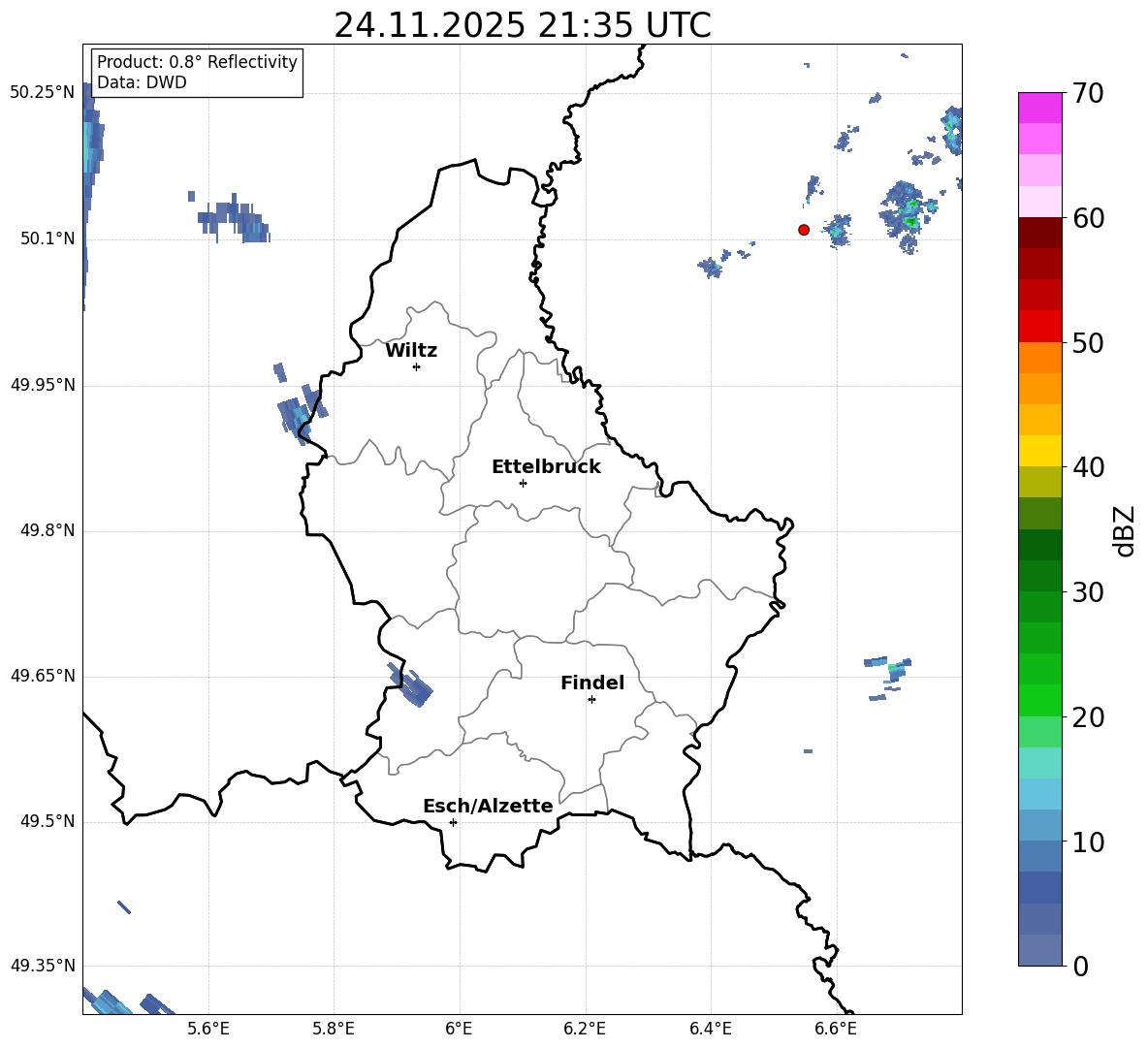Click the dark maroon colorbar segment below 60
Viewport: 1148px width, 1048px height.
1039,233
